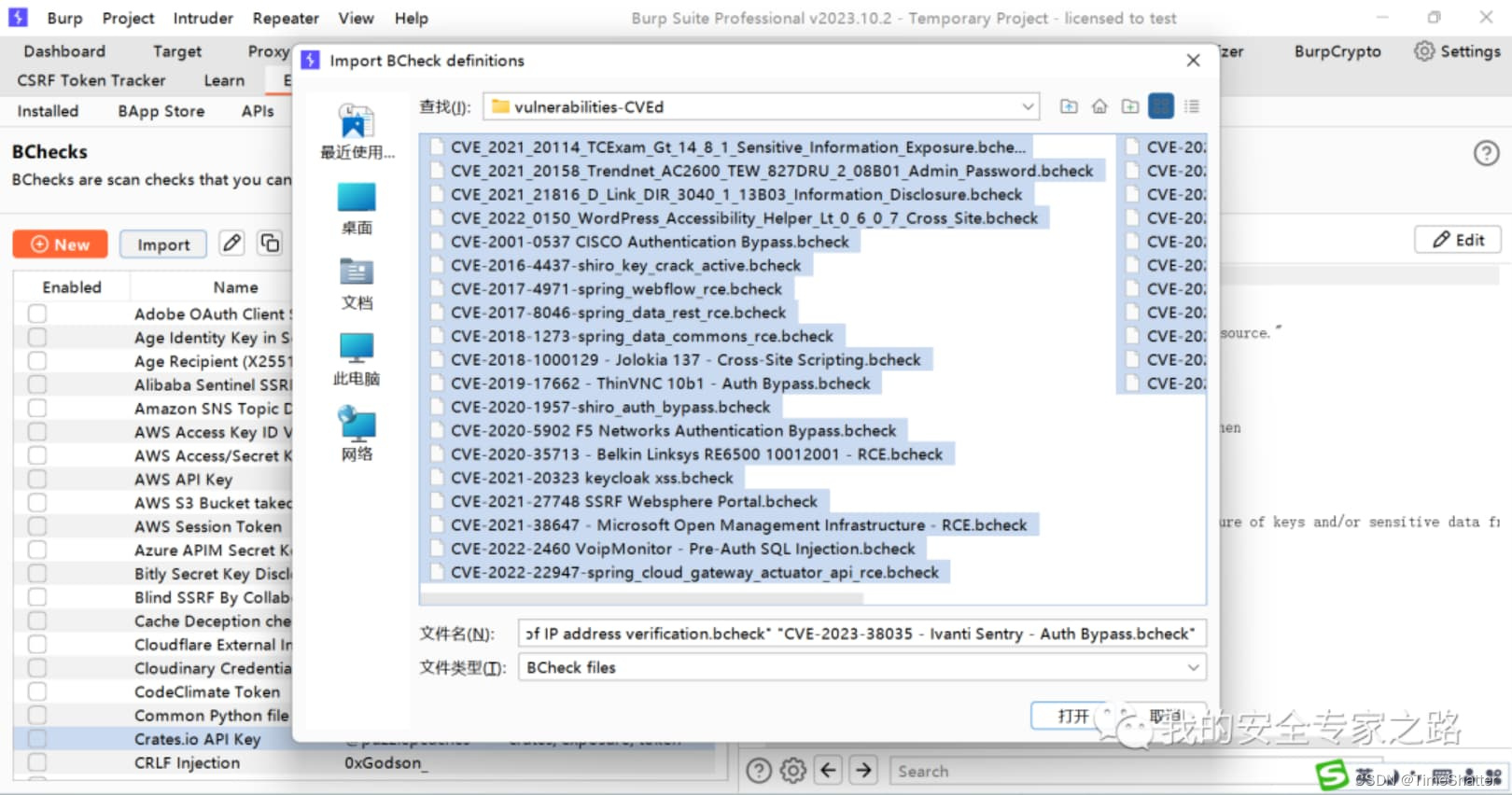Click the Edit button on the right panel

[x=1458, y=239]
